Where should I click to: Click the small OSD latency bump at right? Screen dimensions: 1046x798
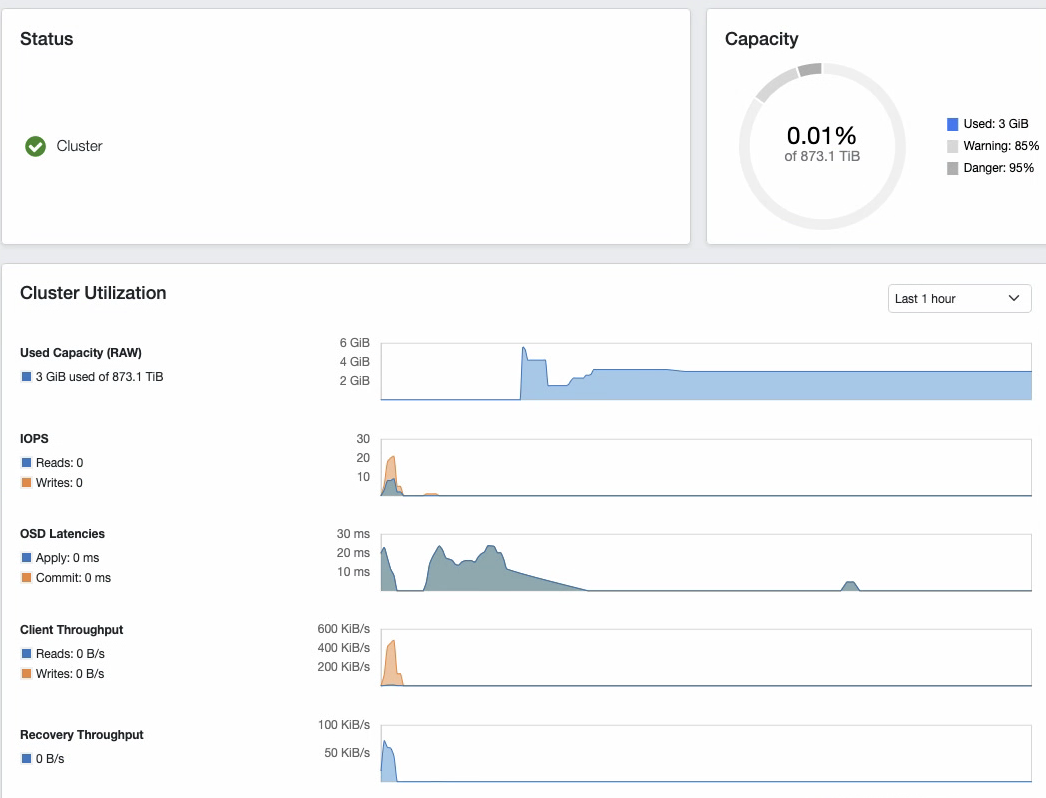[850, 585]
